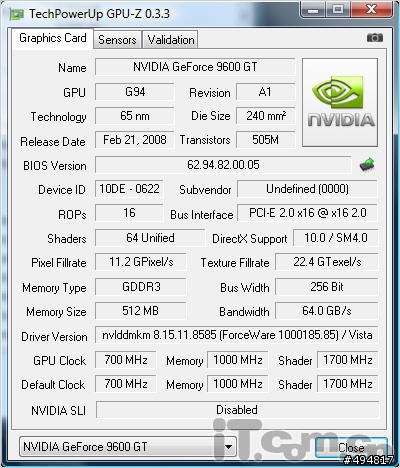Click the Default Clock row Shader 1700 MHz field

point(348,384)
